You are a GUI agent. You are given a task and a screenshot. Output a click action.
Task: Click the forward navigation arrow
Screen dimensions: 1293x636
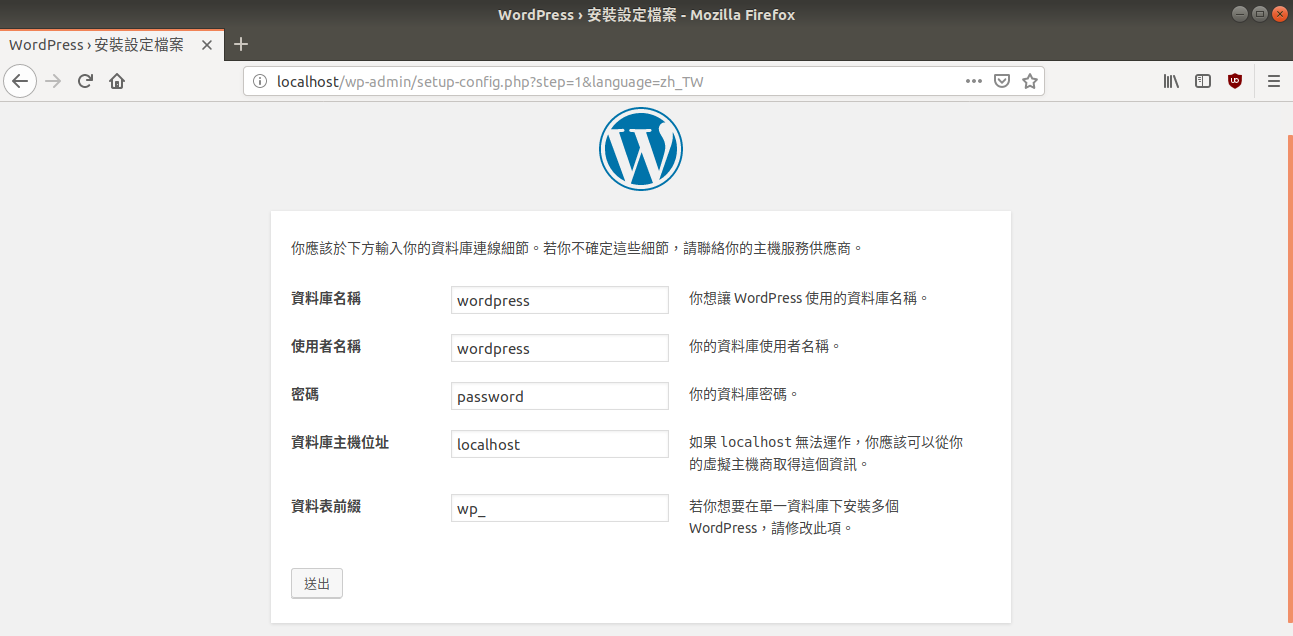pos(54,81)
